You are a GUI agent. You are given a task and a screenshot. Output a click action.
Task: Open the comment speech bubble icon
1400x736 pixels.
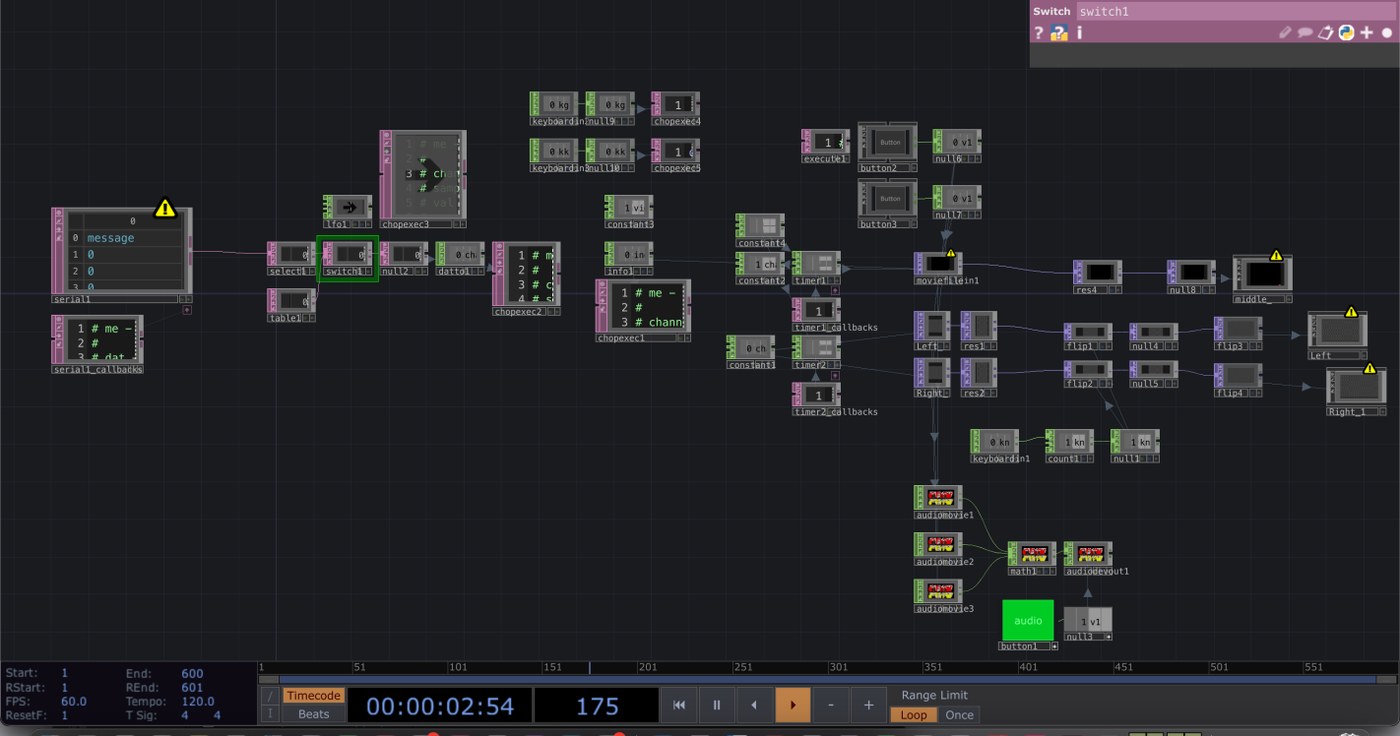1305,32
